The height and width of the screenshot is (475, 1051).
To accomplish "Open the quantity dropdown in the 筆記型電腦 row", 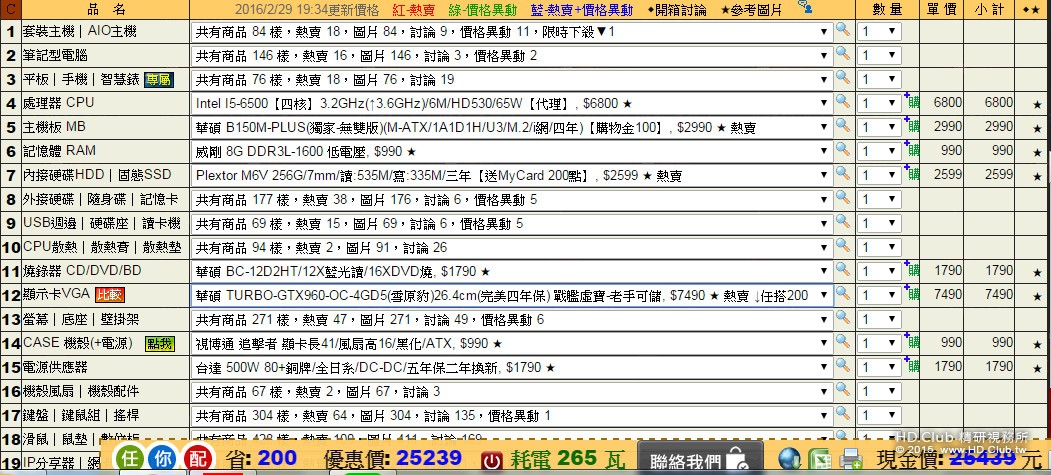I will pos(879,55).
